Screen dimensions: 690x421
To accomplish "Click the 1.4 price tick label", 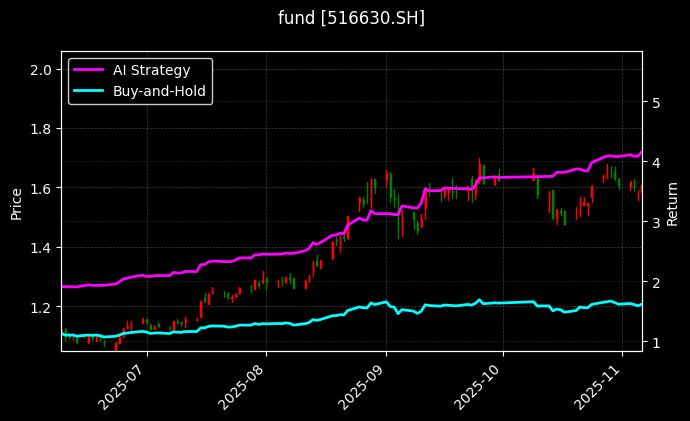I will coord(42,247).
